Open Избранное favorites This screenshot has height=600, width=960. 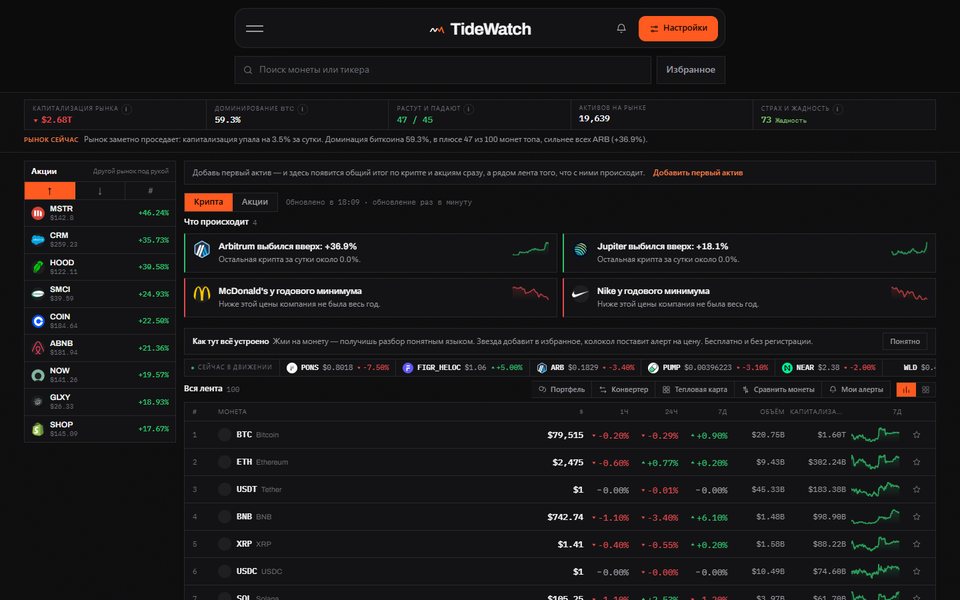pyautogui.click(x=691, y=70)
